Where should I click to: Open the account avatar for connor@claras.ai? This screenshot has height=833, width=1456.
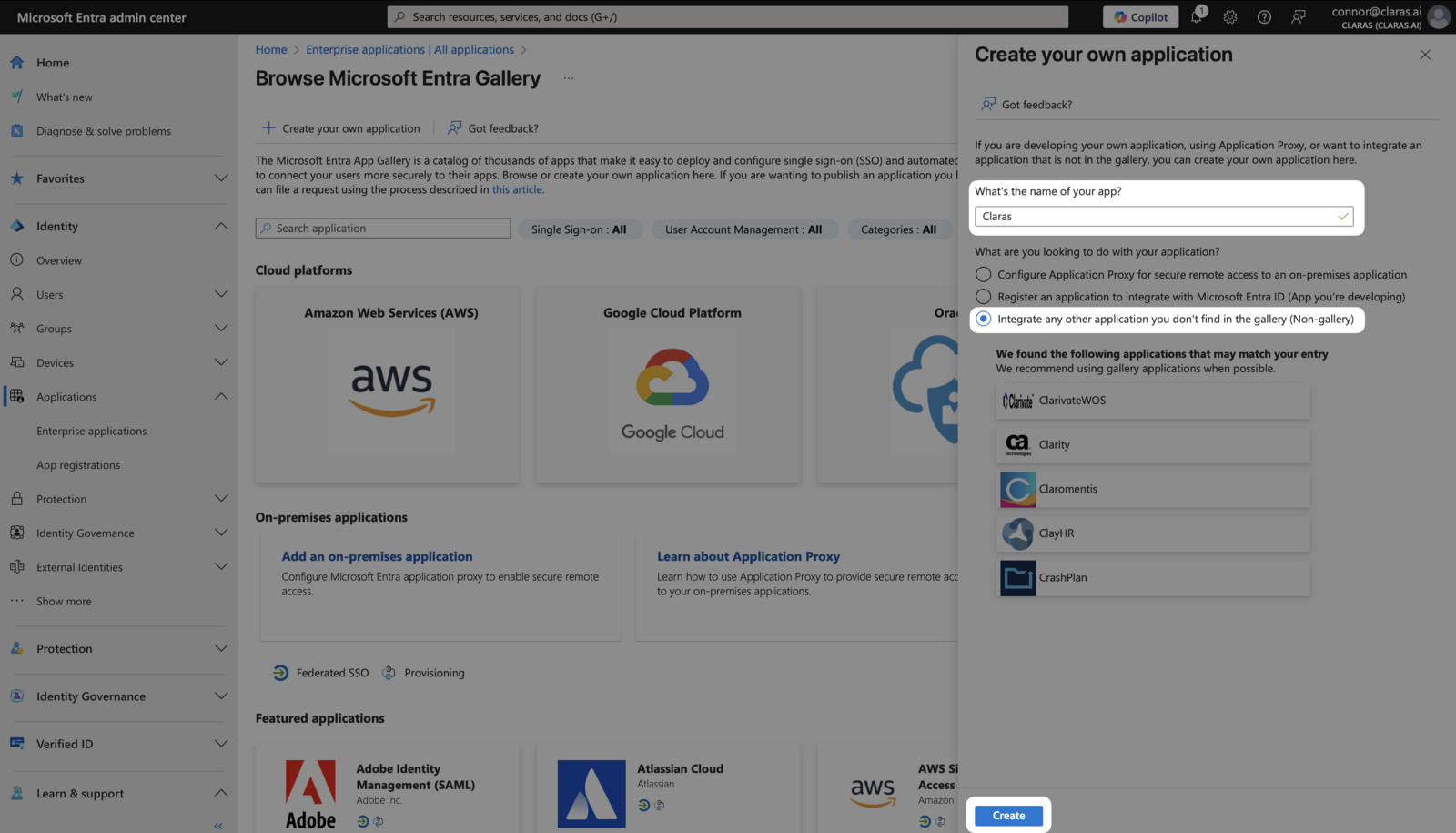click(x=1438, y=16)
